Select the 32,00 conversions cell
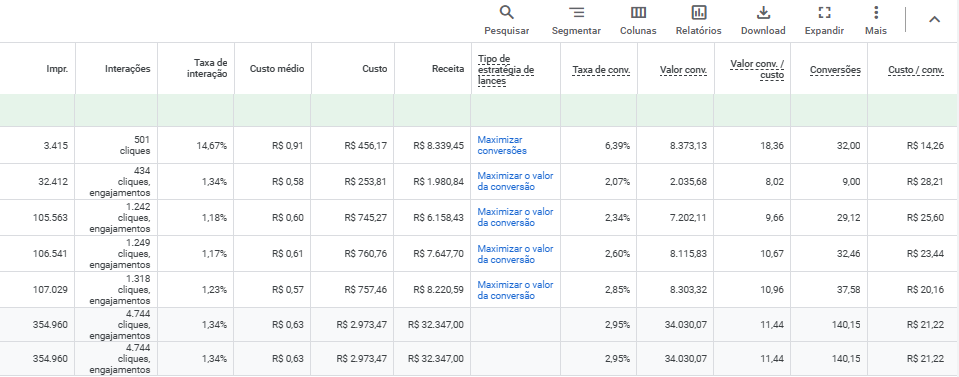The width and height of the screenshot is (959, 377). (x=848, y=146)
